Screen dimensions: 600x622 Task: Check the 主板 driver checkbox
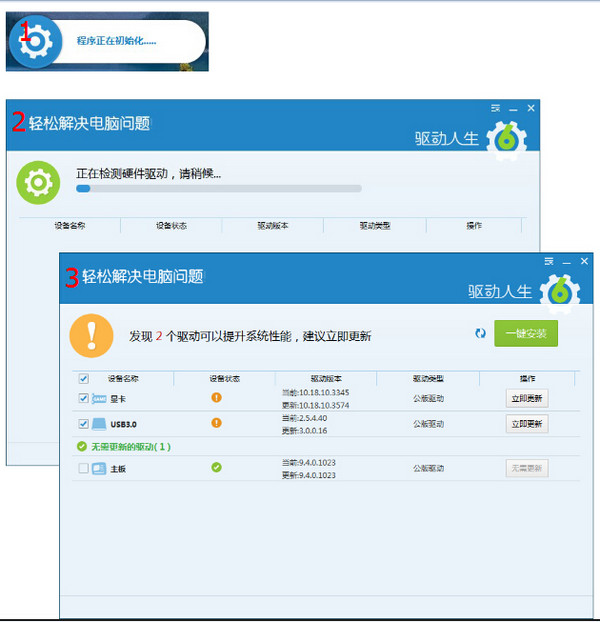click(83, 468)
